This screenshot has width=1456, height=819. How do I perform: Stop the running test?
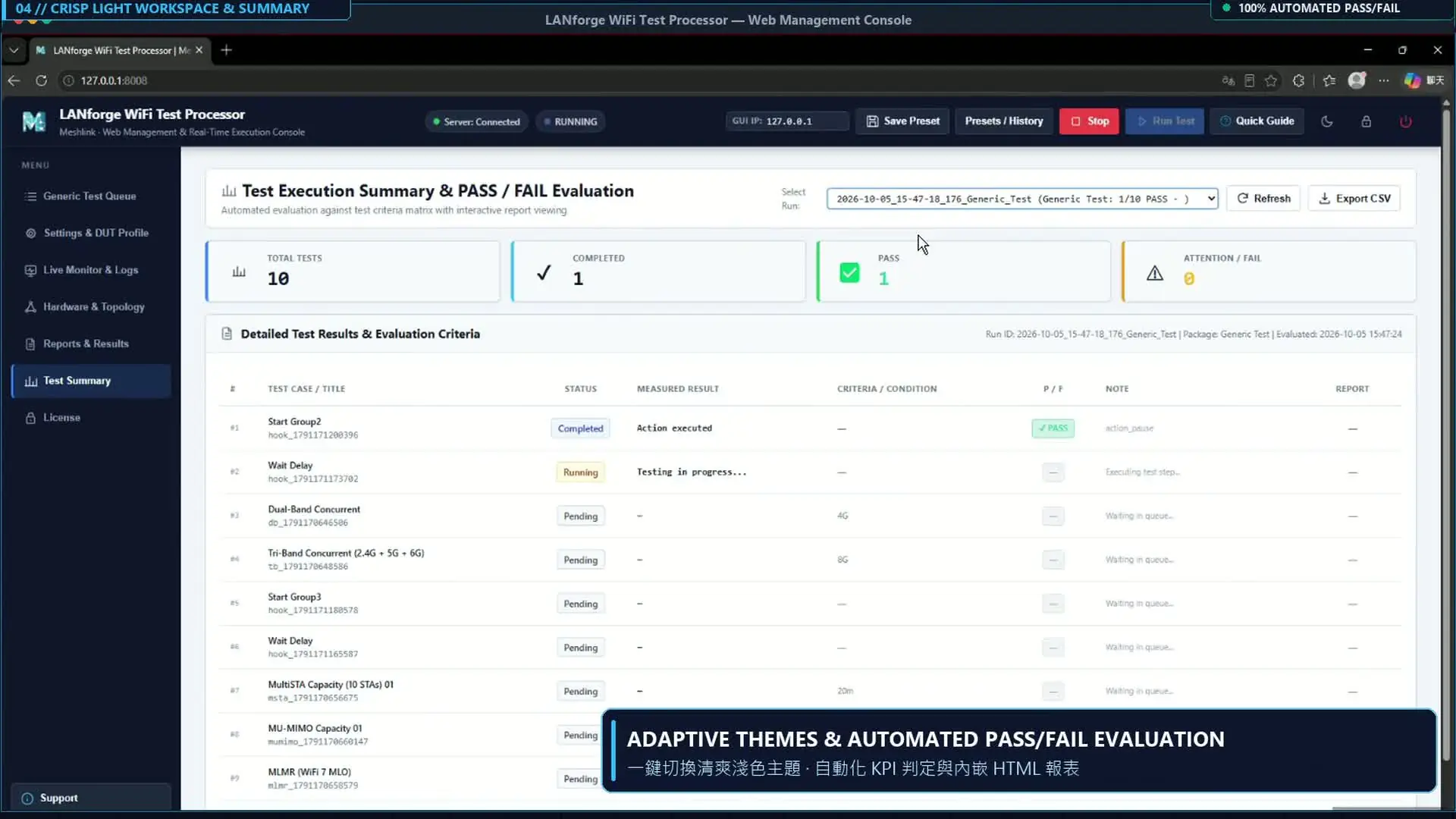1089,121
